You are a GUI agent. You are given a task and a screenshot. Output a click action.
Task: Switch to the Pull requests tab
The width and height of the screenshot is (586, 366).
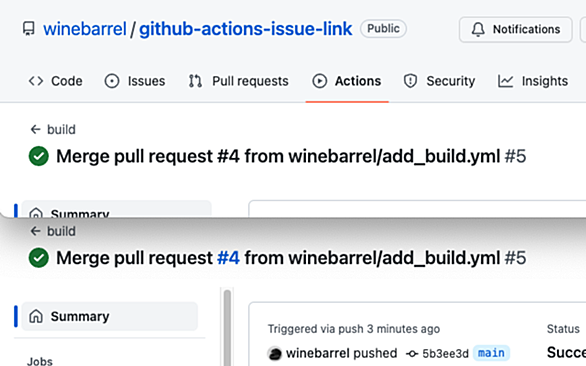coord(238,81)
